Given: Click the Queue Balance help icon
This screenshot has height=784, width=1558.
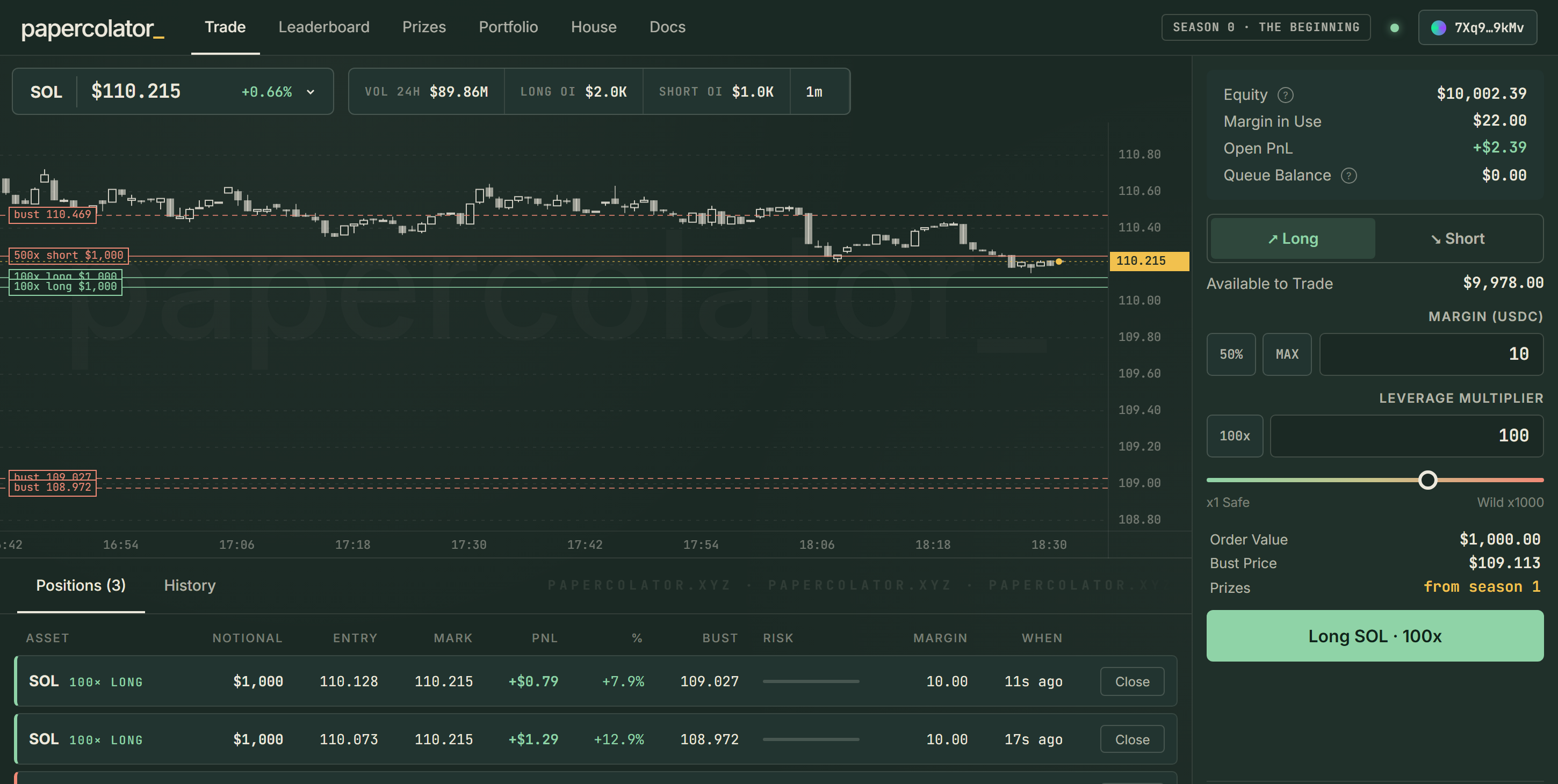Looking at the screenshot, I should click(x=1348, y=175).
